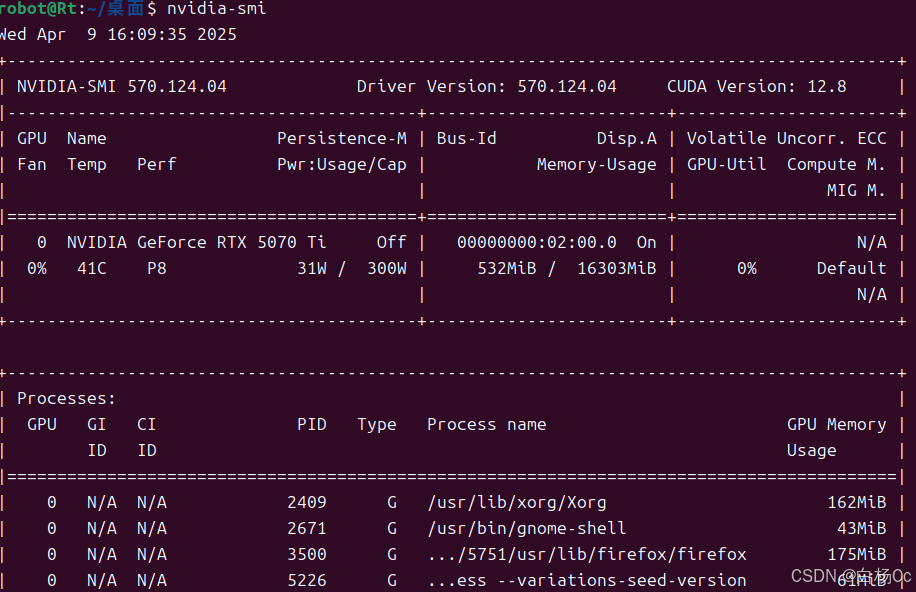Click the 162MiB memory usage value
916x592 pixels.
point(856,503)
